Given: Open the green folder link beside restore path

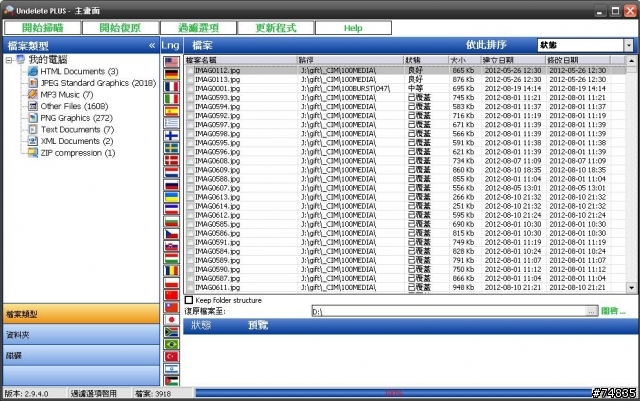Looking at the screenshot, I should tap(613, 311).
